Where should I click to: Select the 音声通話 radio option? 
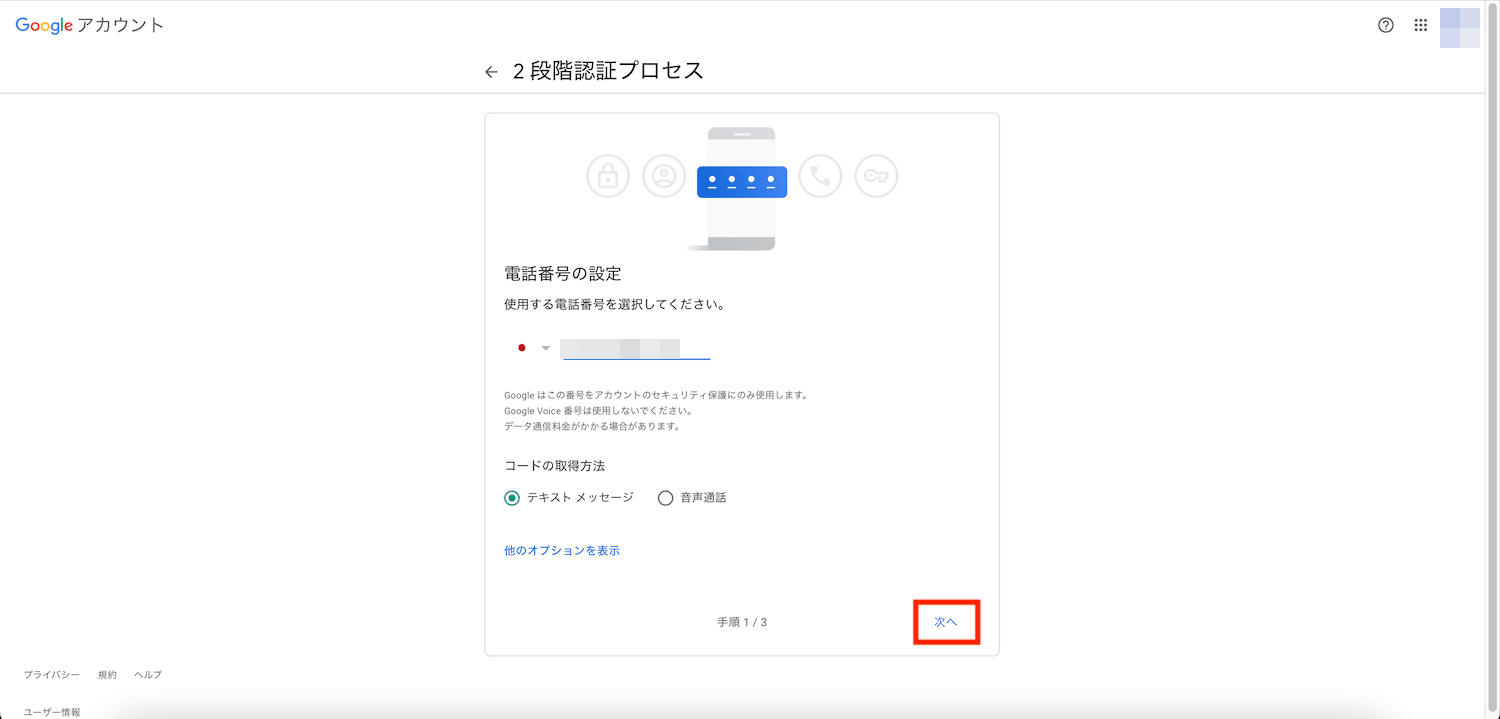[665, 498]
